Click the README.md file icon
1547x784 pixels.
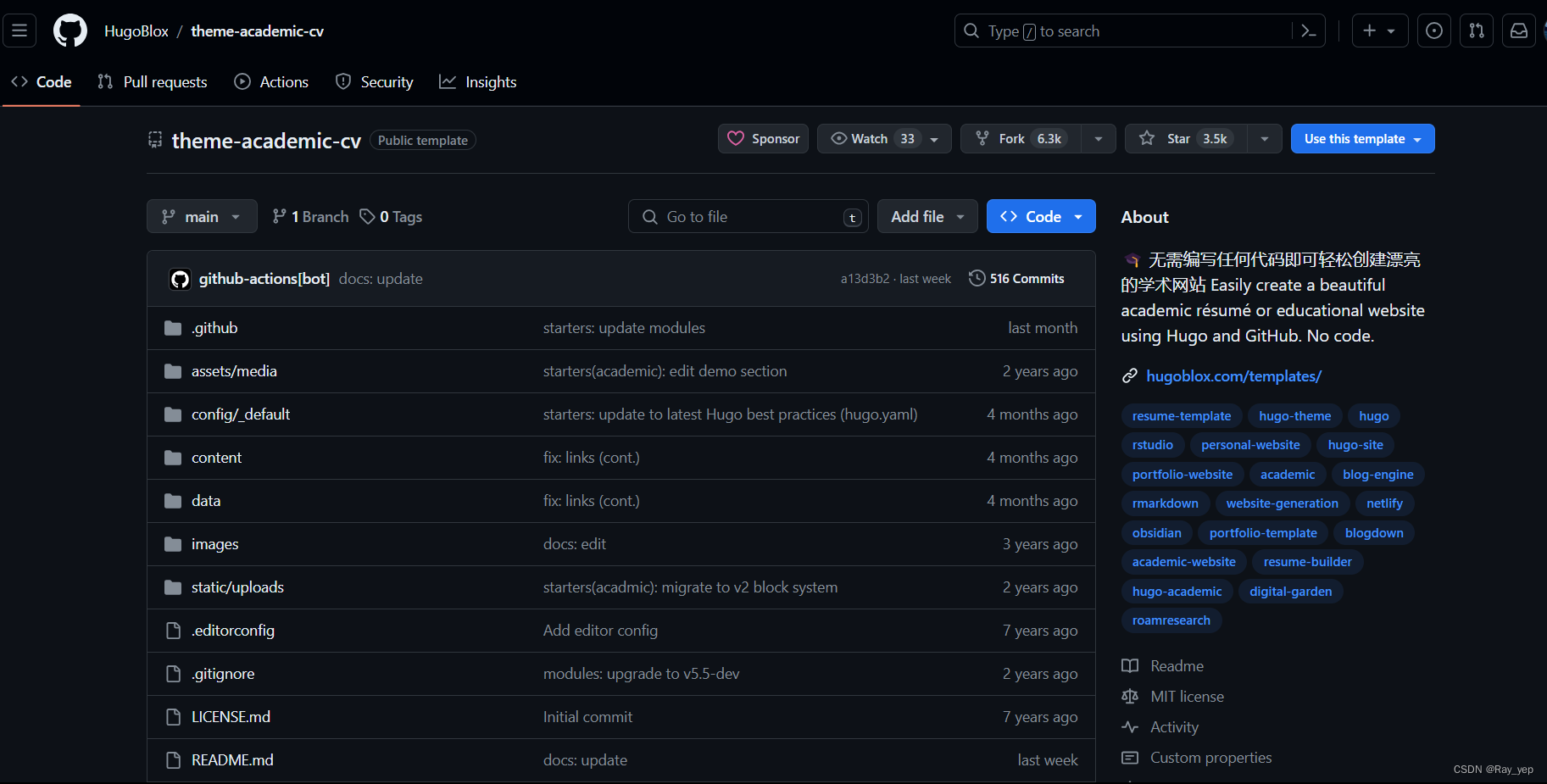173,760
